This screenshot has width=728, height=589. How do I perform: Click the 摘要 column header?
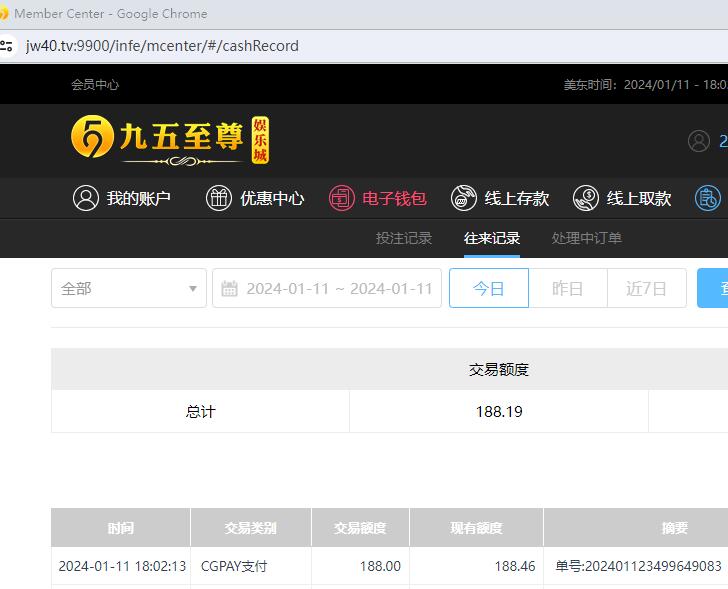click(675, 528)
